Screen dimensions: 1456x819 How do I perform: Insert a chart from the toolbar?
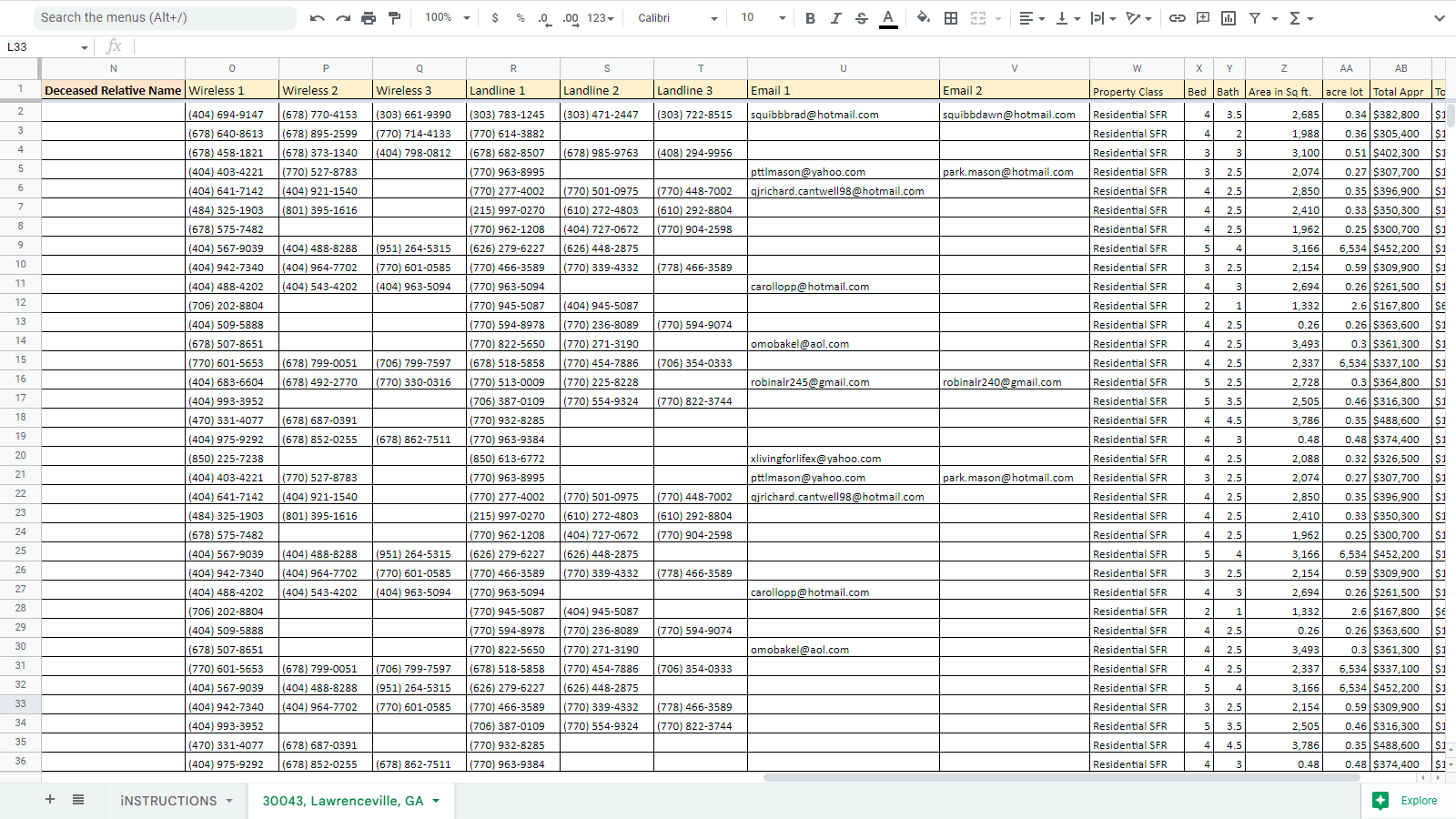pyautogui.click(x=1228, y=18)
